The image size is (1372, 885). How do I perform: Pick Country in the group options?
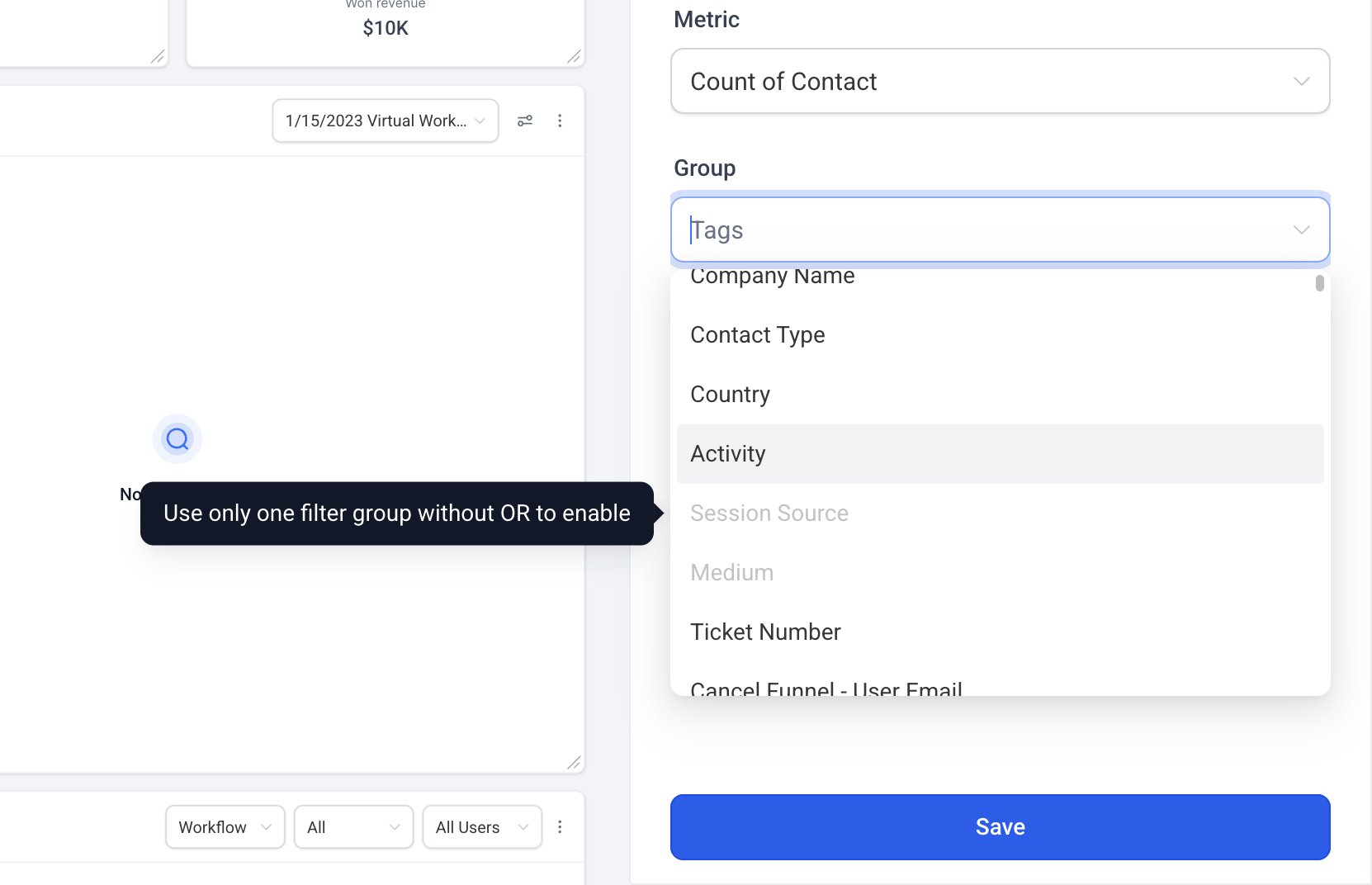coord(1001,395)
